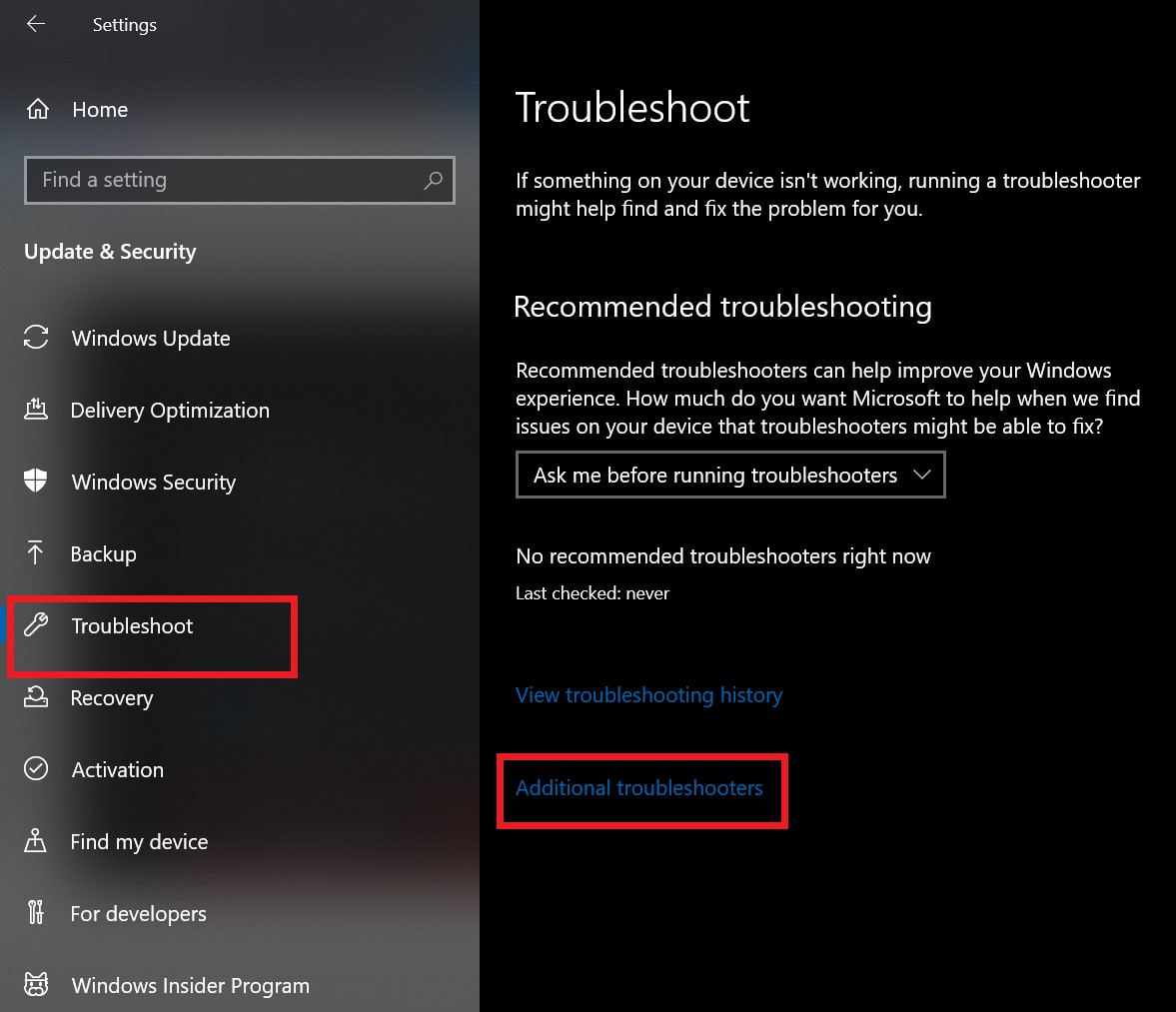Click the Activation checkmark icon

coord(36,769)
